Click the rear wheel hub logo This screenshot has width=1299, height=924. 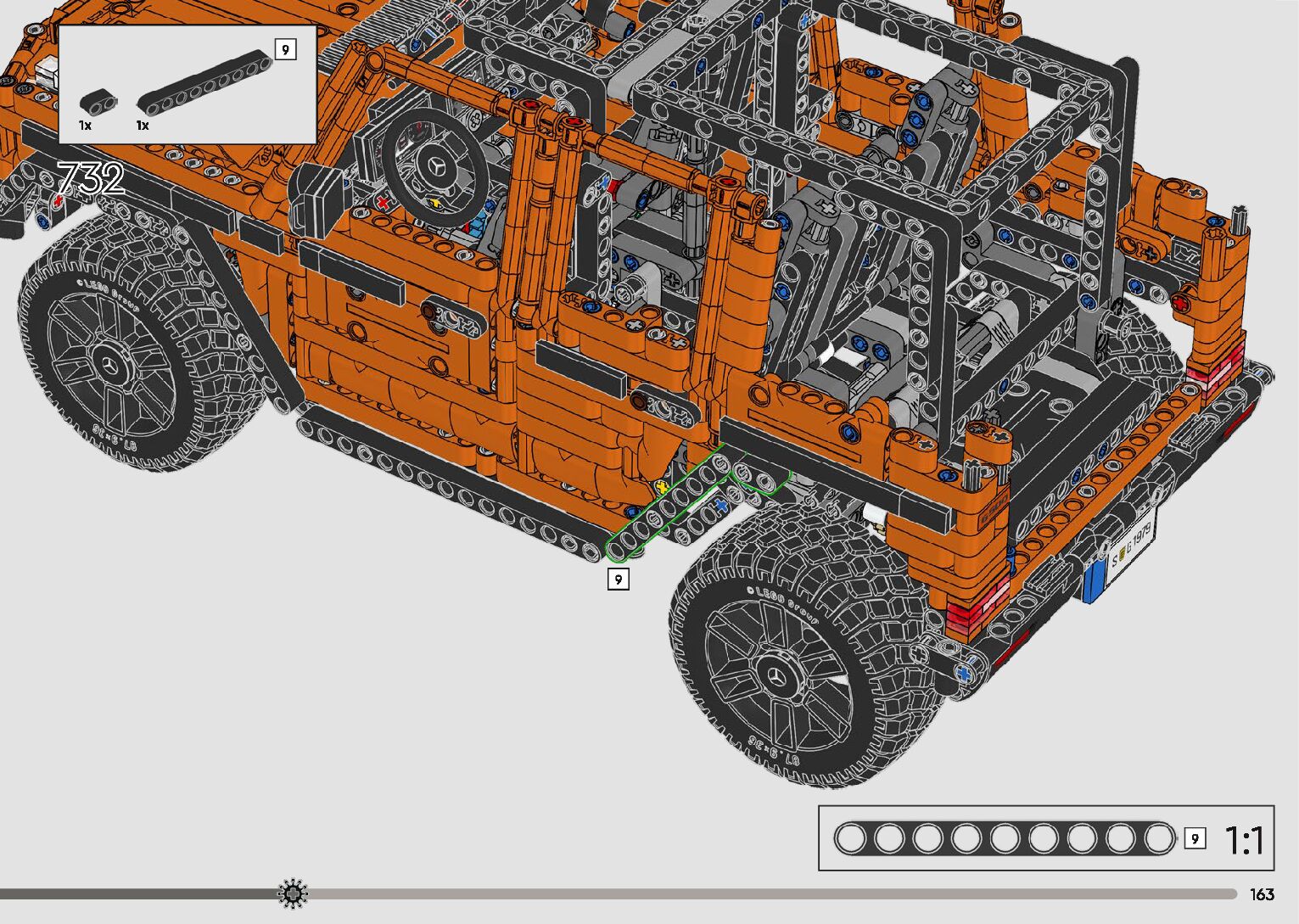pos(777,676)
